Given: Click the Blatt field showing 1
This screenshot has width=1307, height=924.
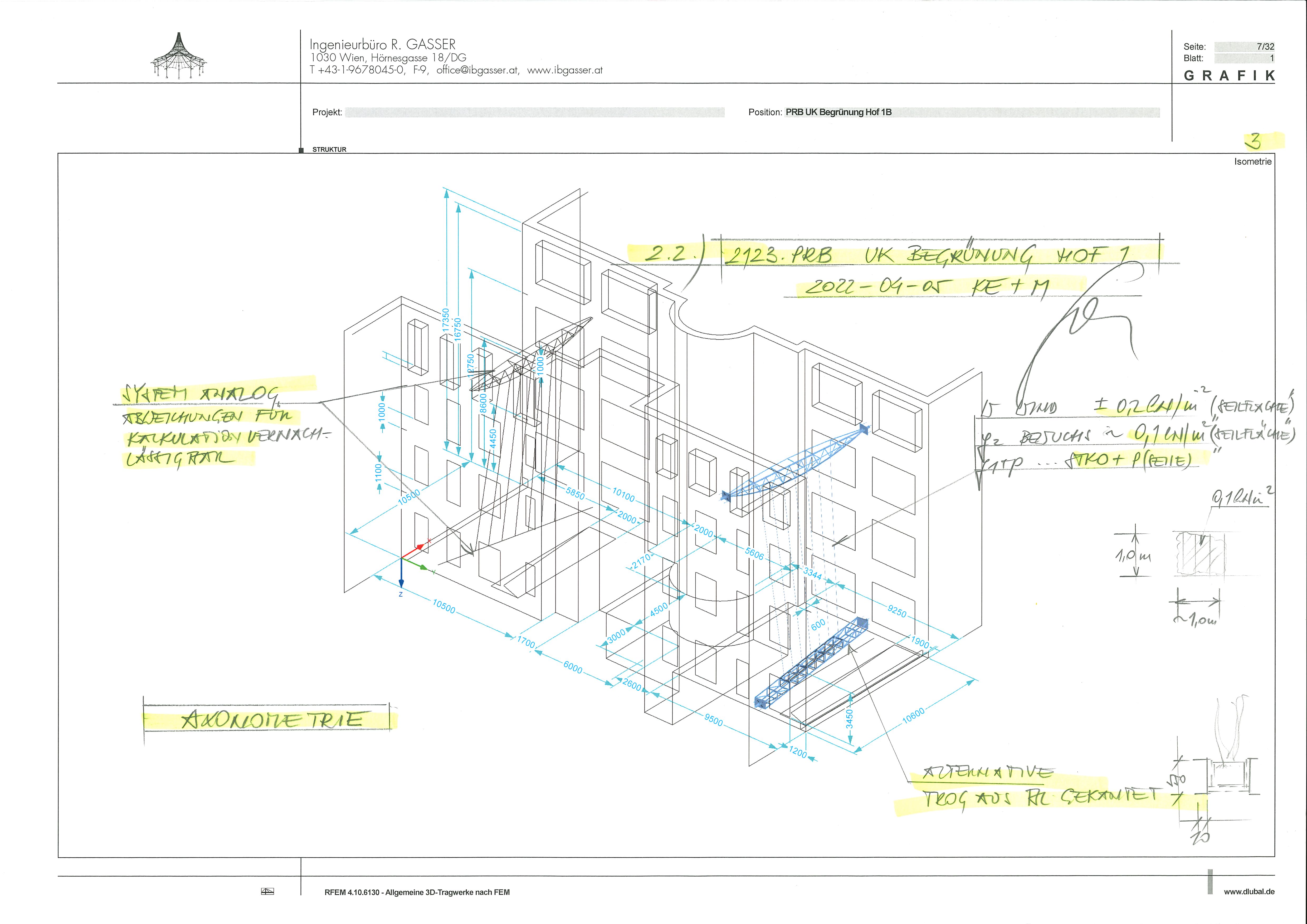Looking at the screenshot, I should [1244, 58].
